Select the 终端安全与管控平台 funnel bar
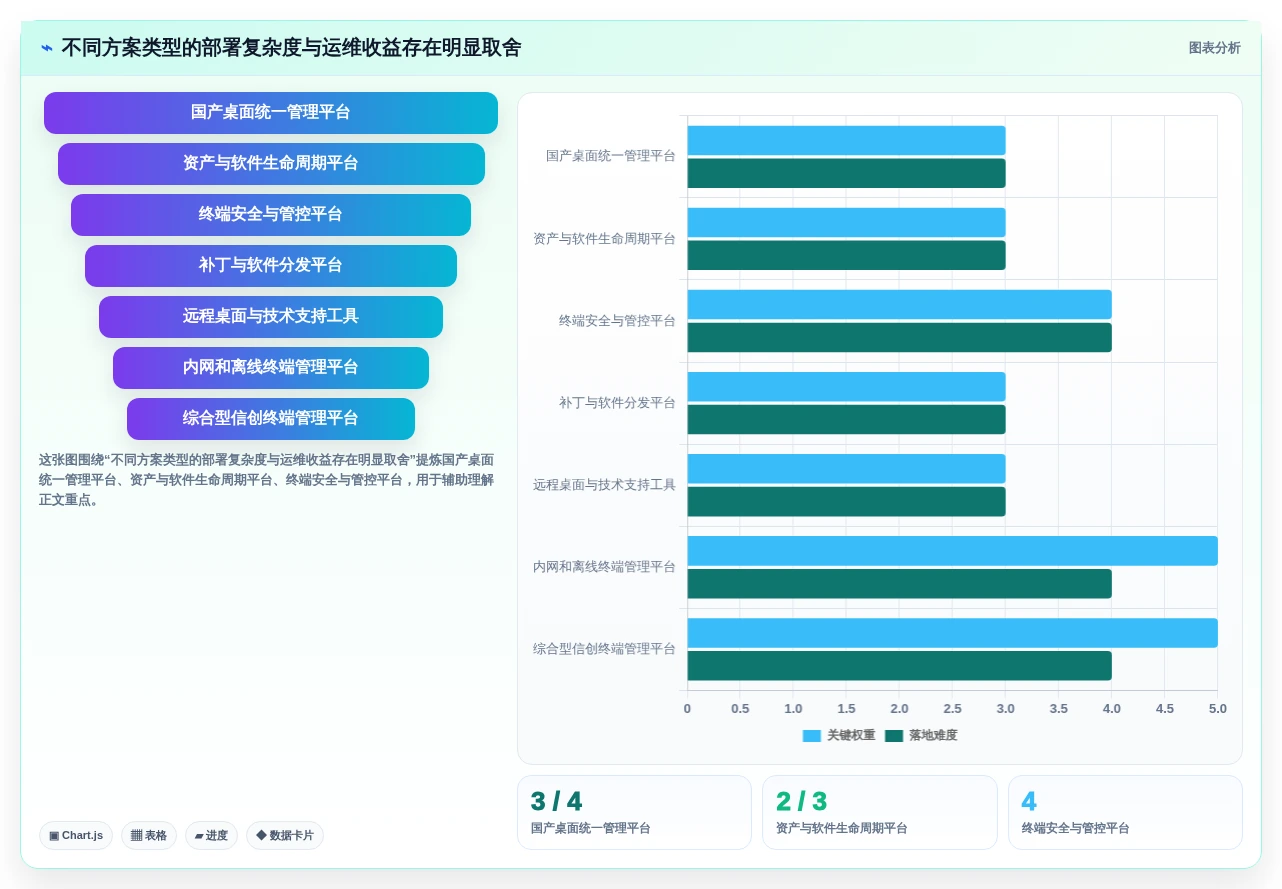 (271, 215)
